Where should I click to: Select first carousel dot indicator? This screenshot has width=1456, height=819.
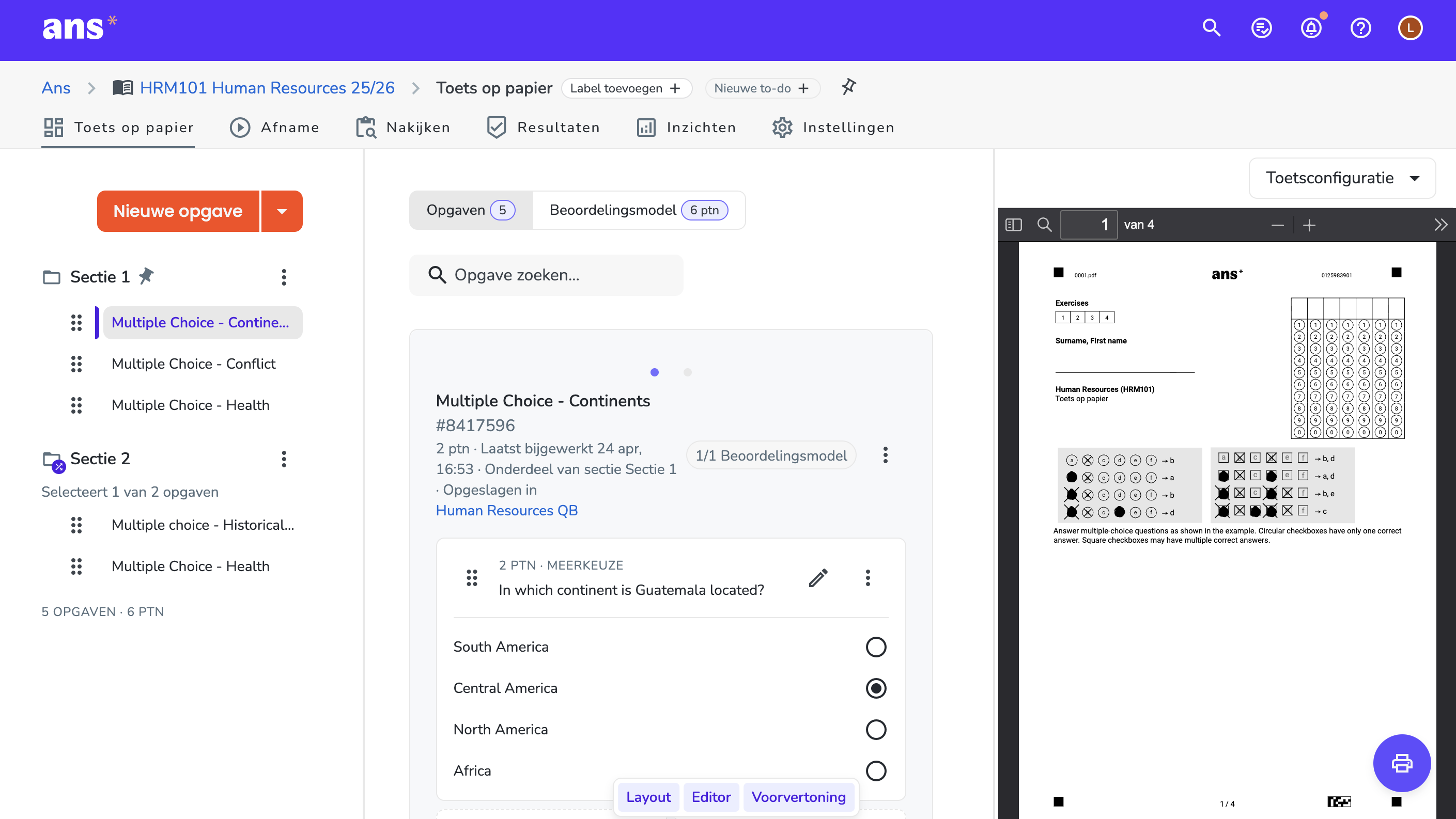click(655, 372)
